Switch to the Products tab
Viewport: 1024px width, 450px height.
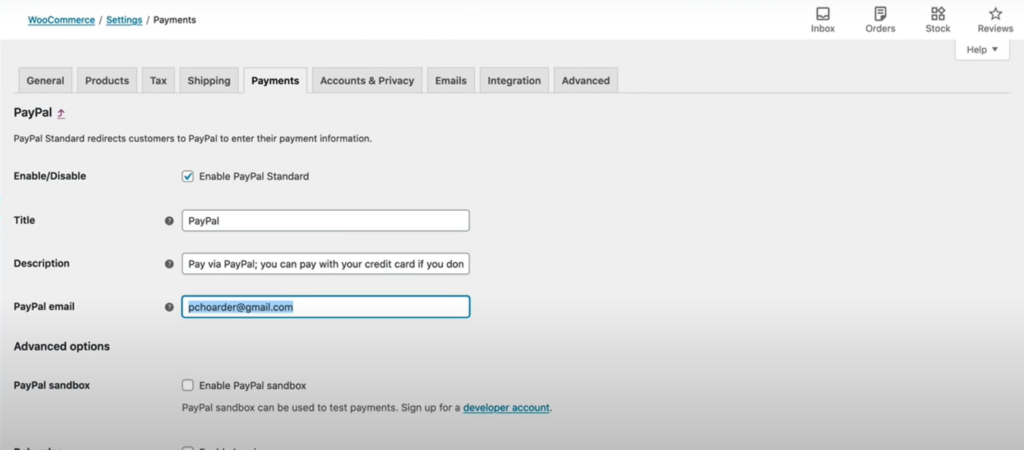point(107,80)
